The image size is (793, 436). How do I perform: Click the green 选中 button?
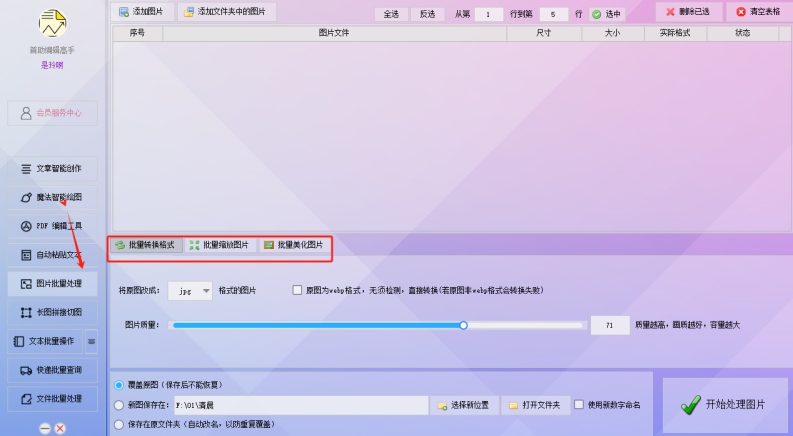(x=607, y=14)
